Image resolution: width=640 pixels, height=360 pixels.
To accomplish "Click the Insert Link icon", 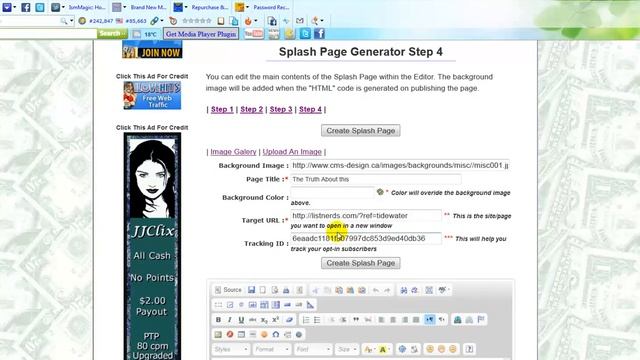I will [458, 320].
